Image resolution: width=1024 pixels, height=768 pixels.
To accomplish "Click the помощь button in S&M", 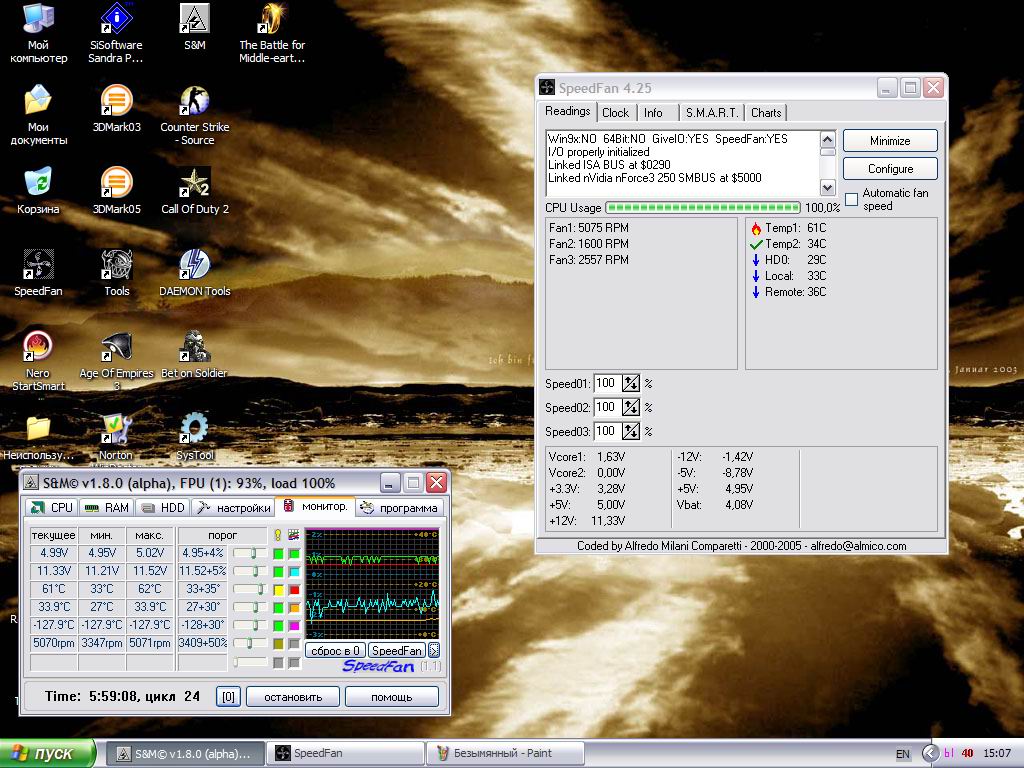I will pos(392,697).
